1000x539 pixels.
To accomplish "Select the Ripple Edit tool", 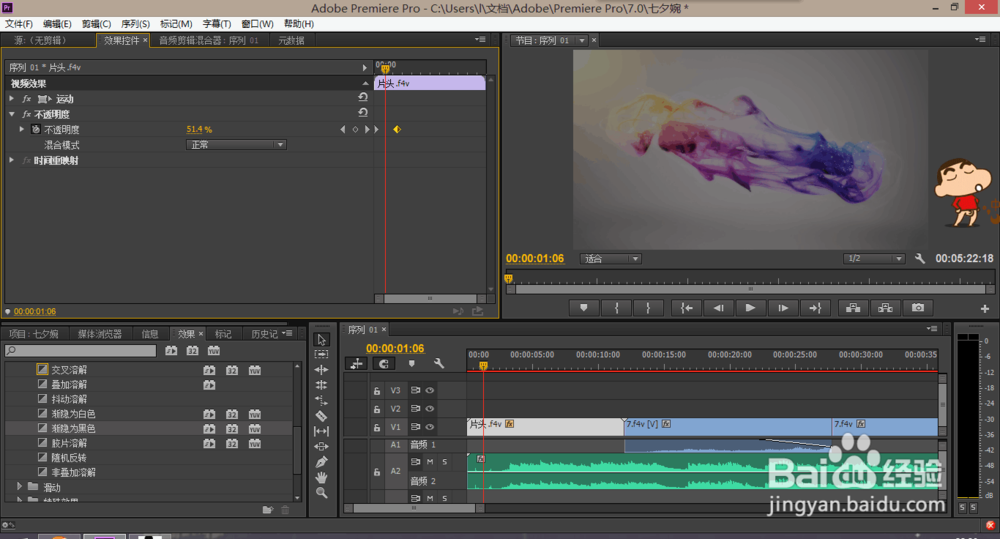I will (321, 370).
